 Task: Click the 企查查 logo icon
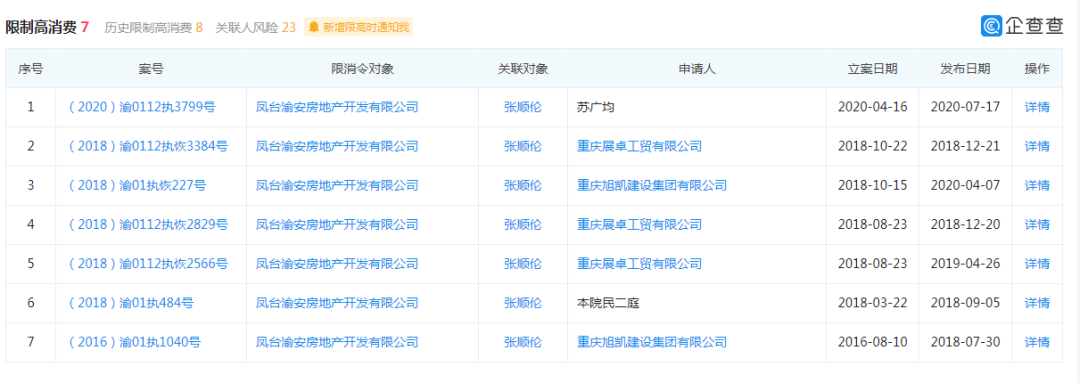pos(992,25)
